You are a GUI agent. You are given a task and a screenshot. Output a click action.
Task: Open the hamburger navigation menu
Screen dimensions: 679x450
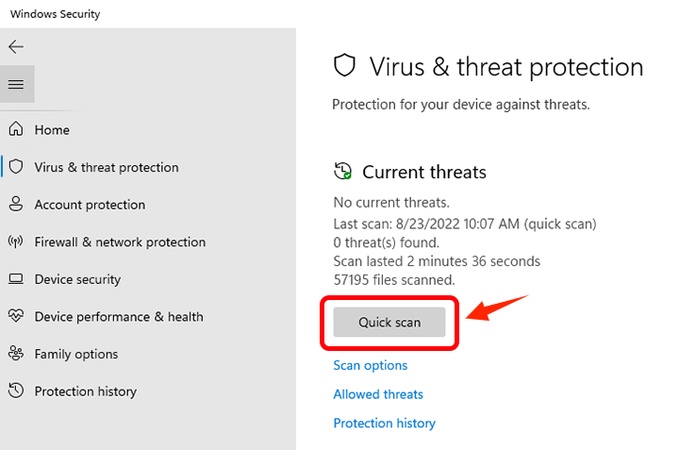(16, 85)
